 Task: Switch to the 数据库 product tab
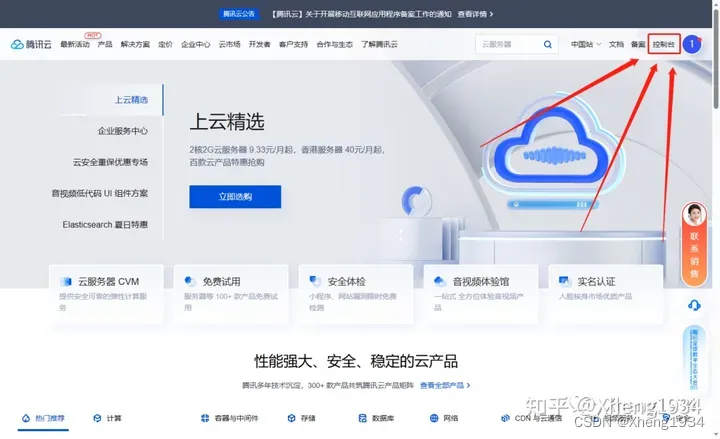tap(376, 418)
